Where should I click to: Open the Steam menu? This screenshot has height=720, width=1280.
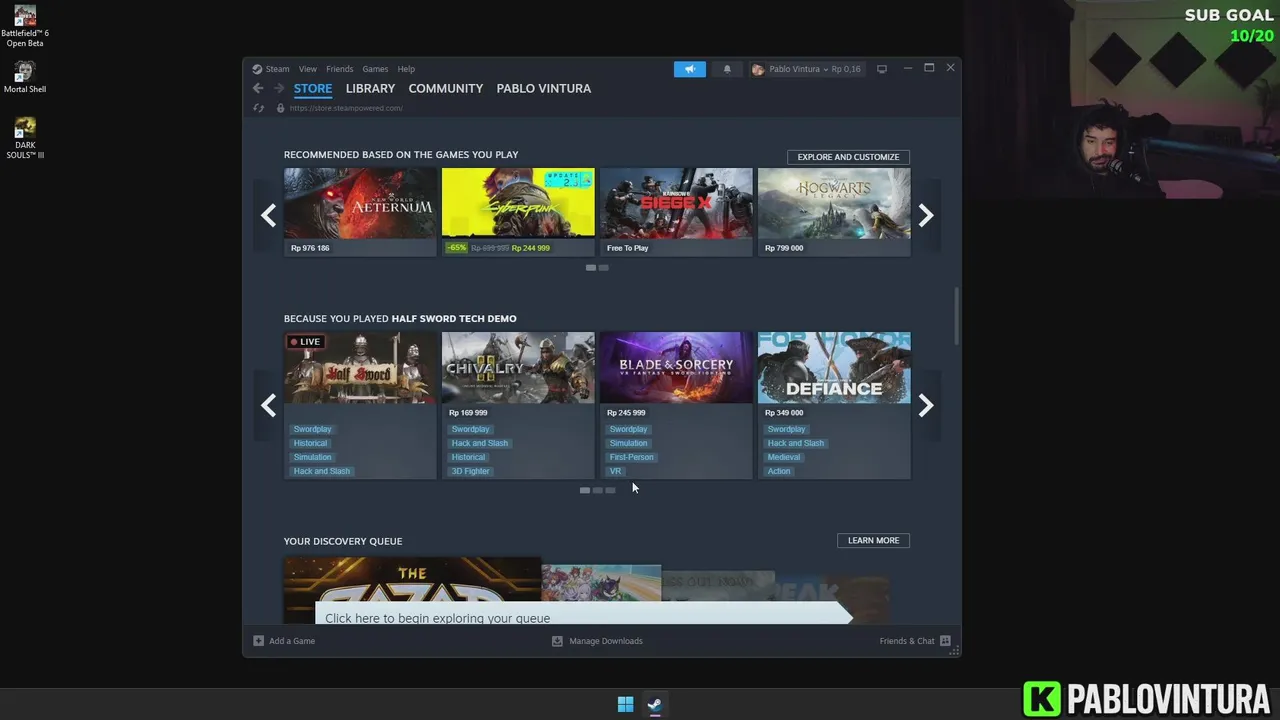277,69
